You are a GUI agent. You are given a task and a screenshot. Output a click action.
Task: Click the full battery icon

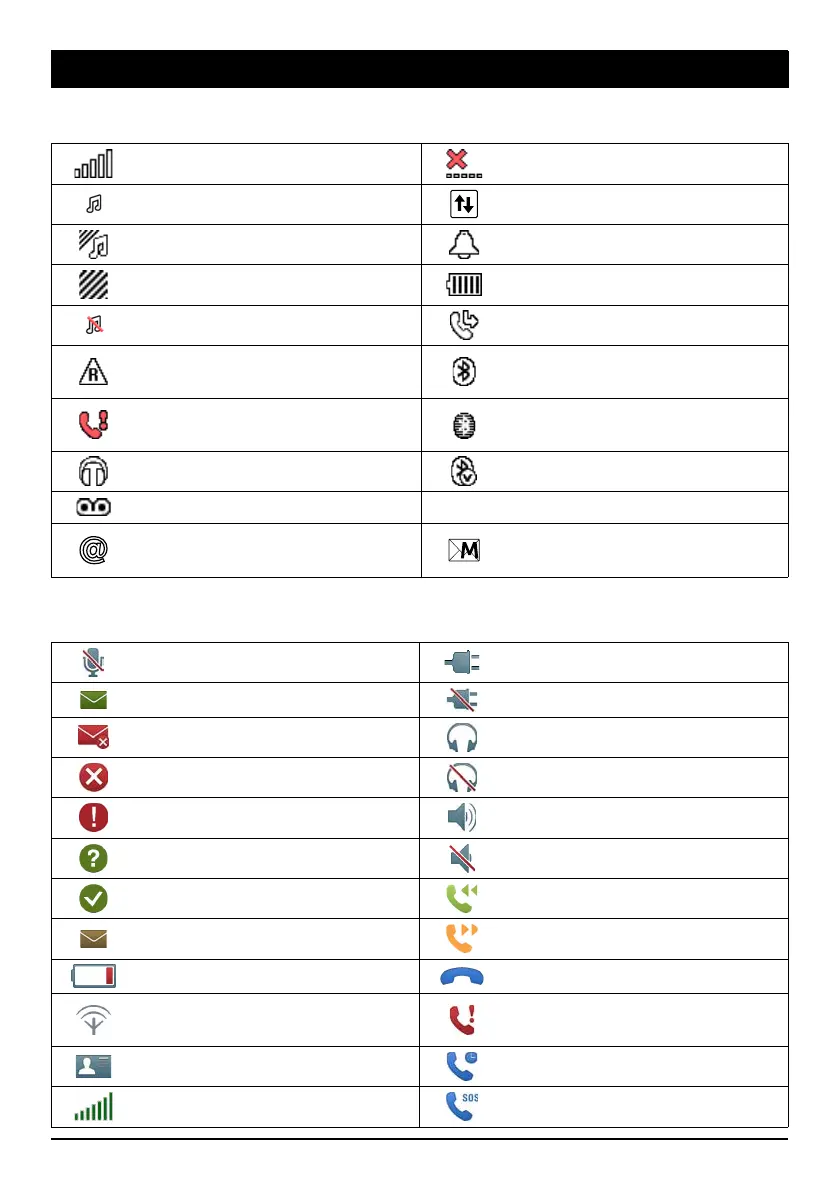tap(464, 286)
